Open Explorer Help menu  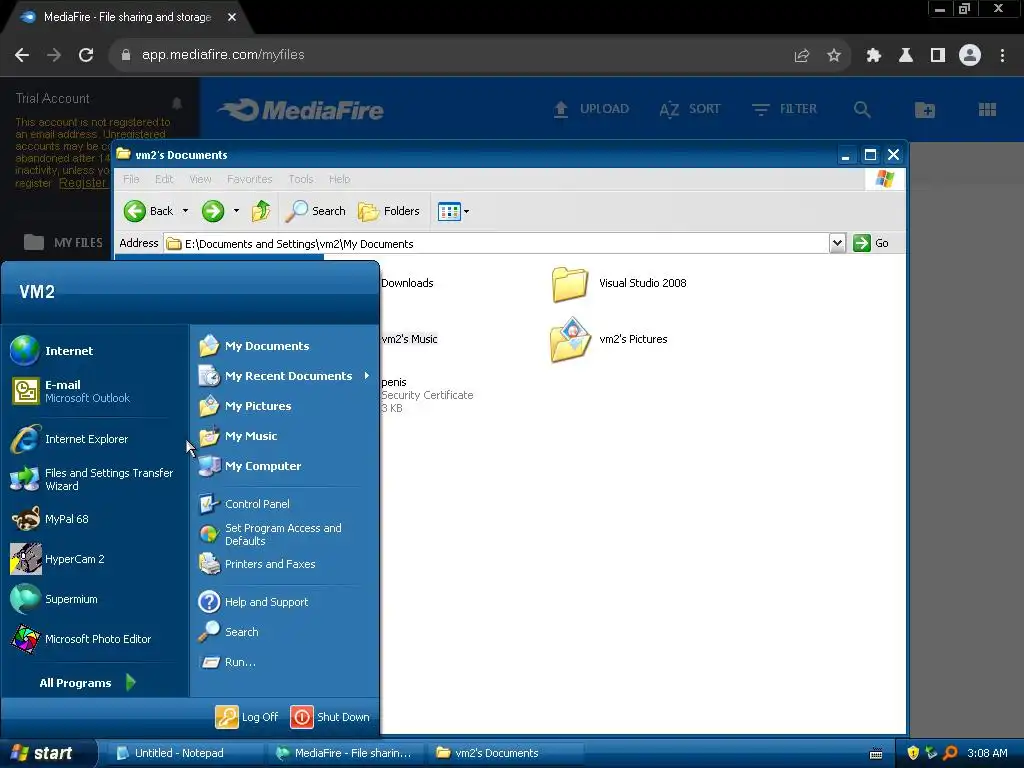[x=340, y=179]
